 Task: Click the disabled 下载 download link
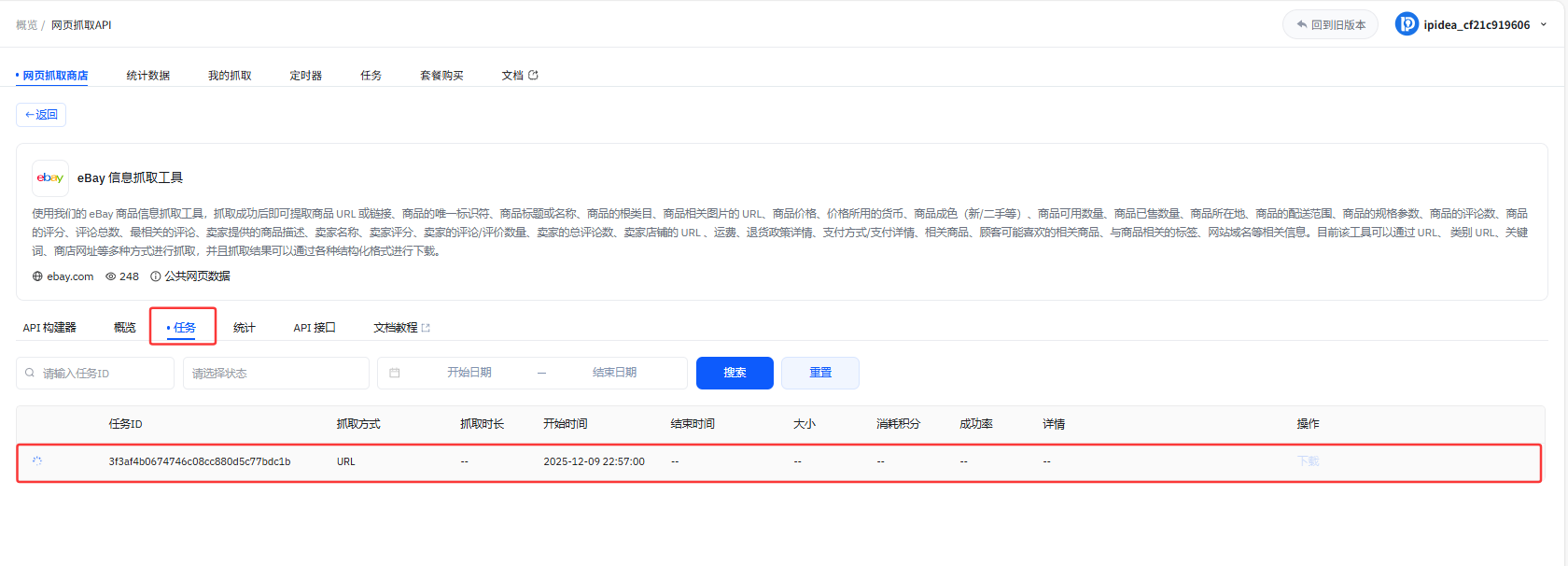[x=1308, y=461]
